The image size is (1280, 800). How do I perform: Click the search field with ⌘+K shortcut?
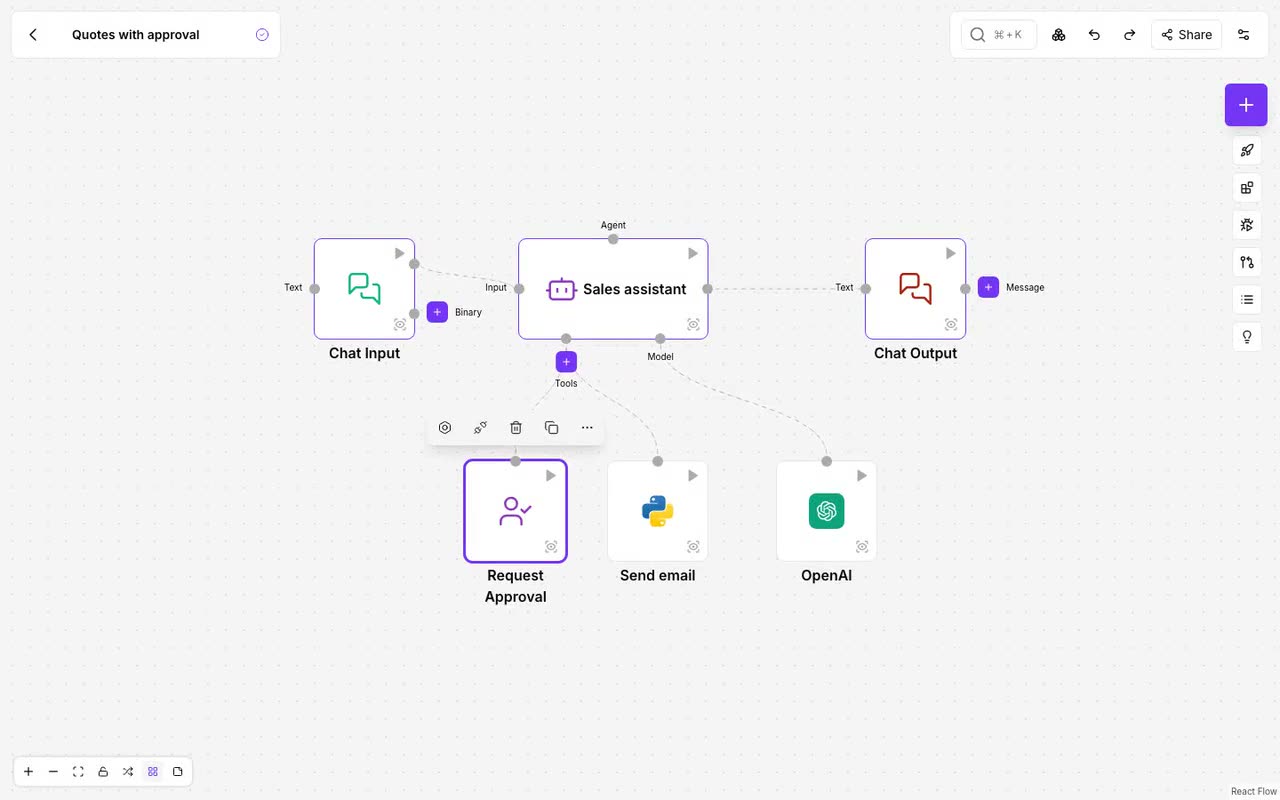(999, 35)
